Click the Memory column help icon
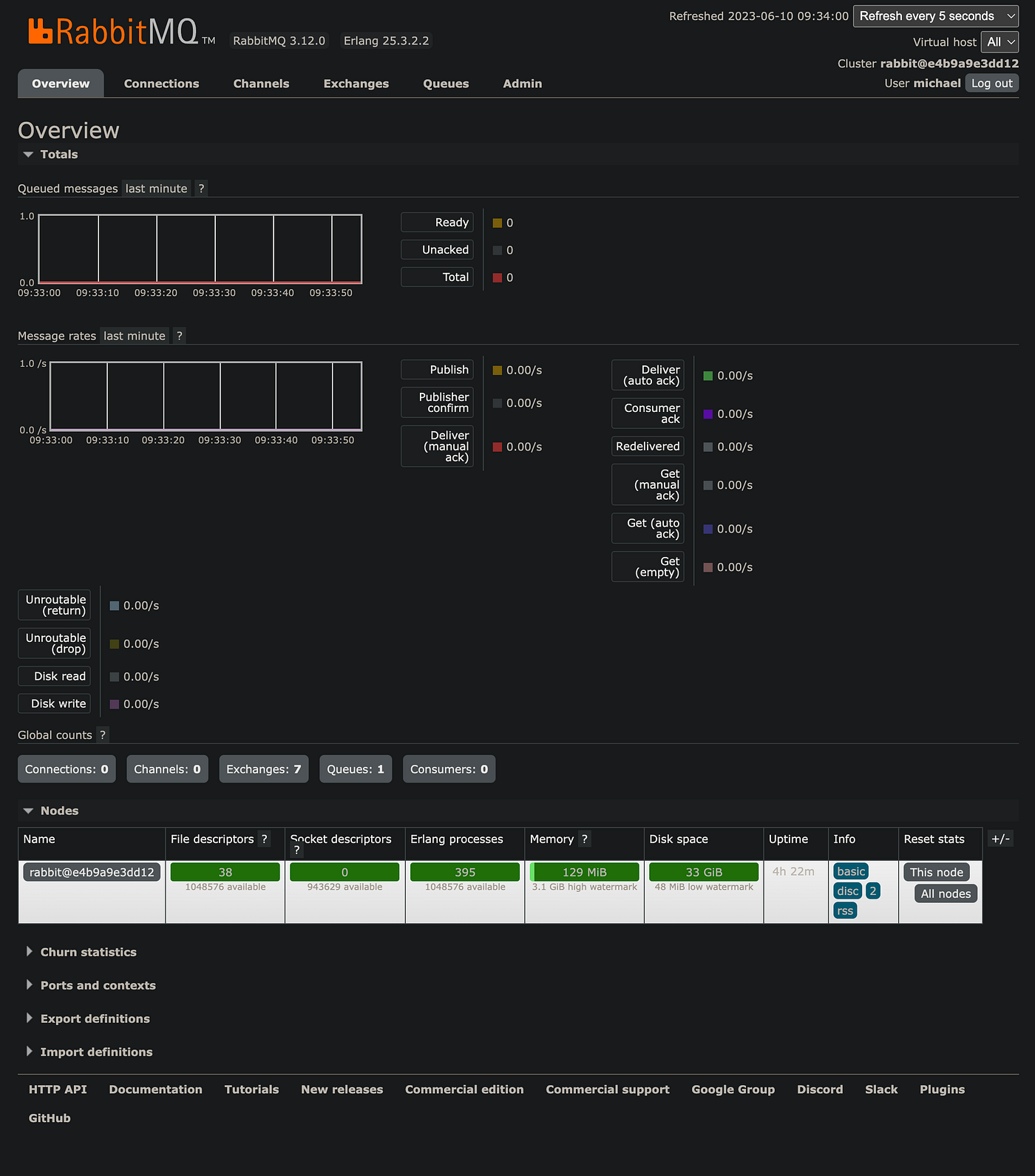1035x1176 pixels. coord(584,839)
